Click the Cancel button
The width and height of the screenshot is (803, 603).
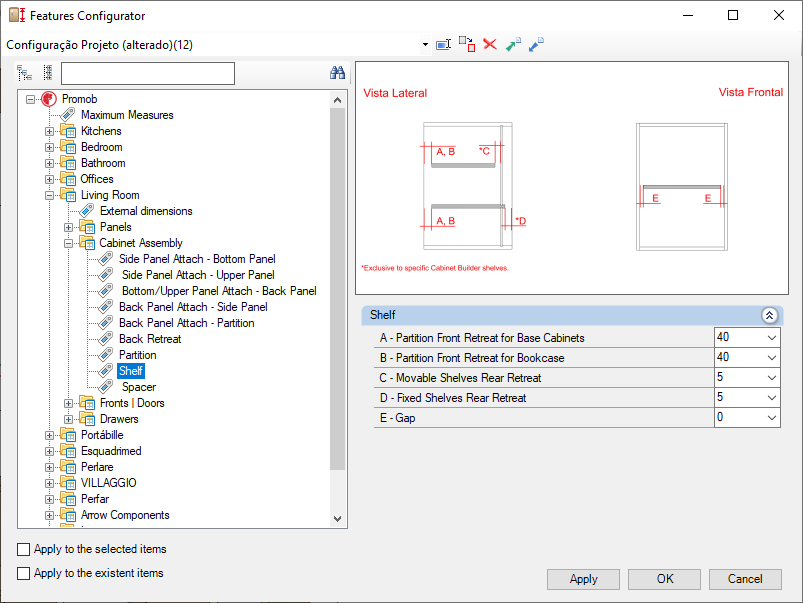pos(745,579)
